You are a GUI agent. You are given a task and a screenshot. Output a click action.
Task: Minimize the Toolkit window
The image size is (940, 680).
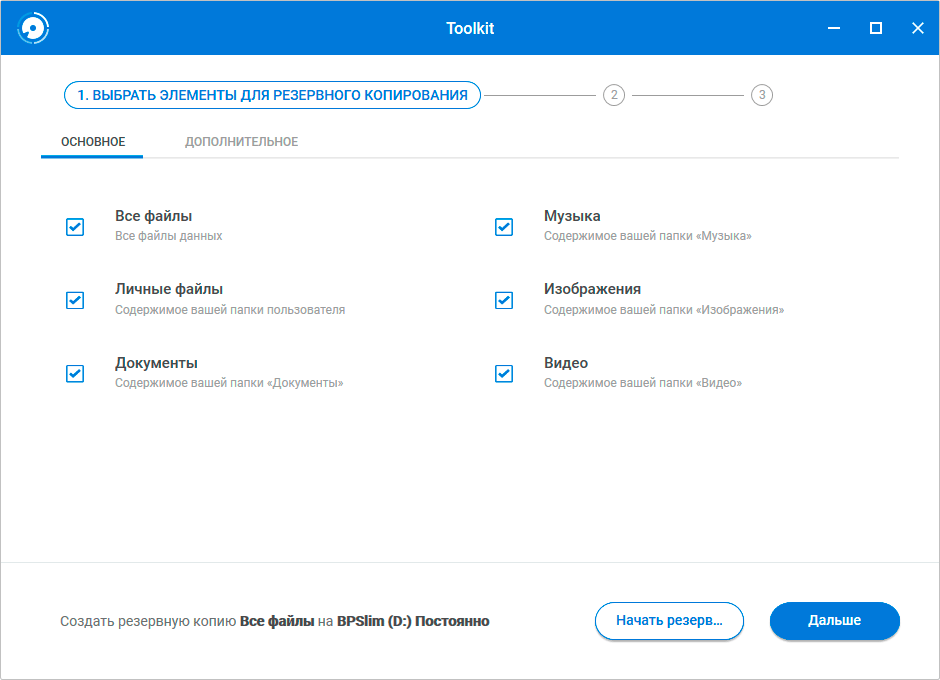pyautogui.click(x=834, y=28)
